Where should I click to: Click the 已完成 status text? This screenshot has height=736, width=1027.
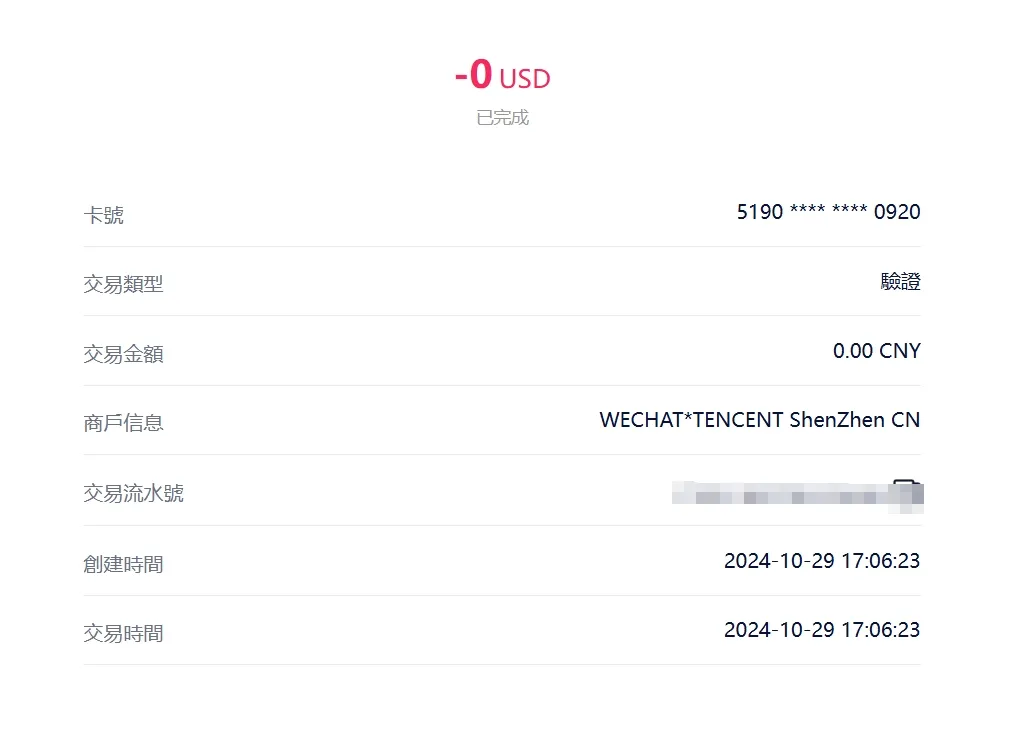point(502,118)
